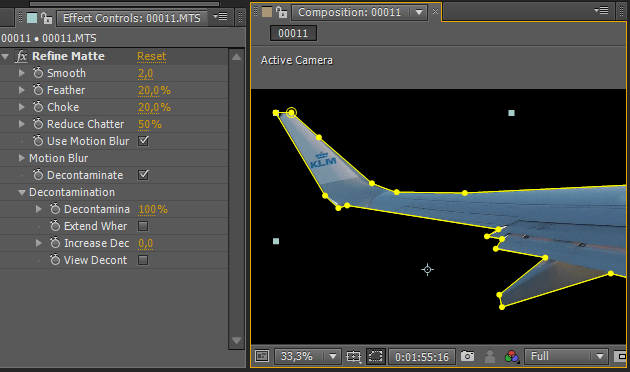Uncheck the Decontaminate checkbox
The width and height of the screenshot is (630, 372).
click(143, 175)
